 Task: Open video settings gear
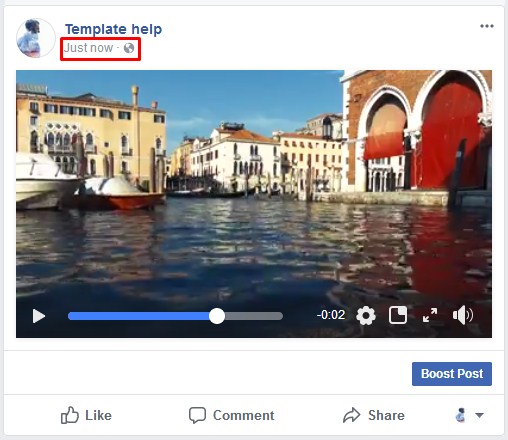click(366, 315)
